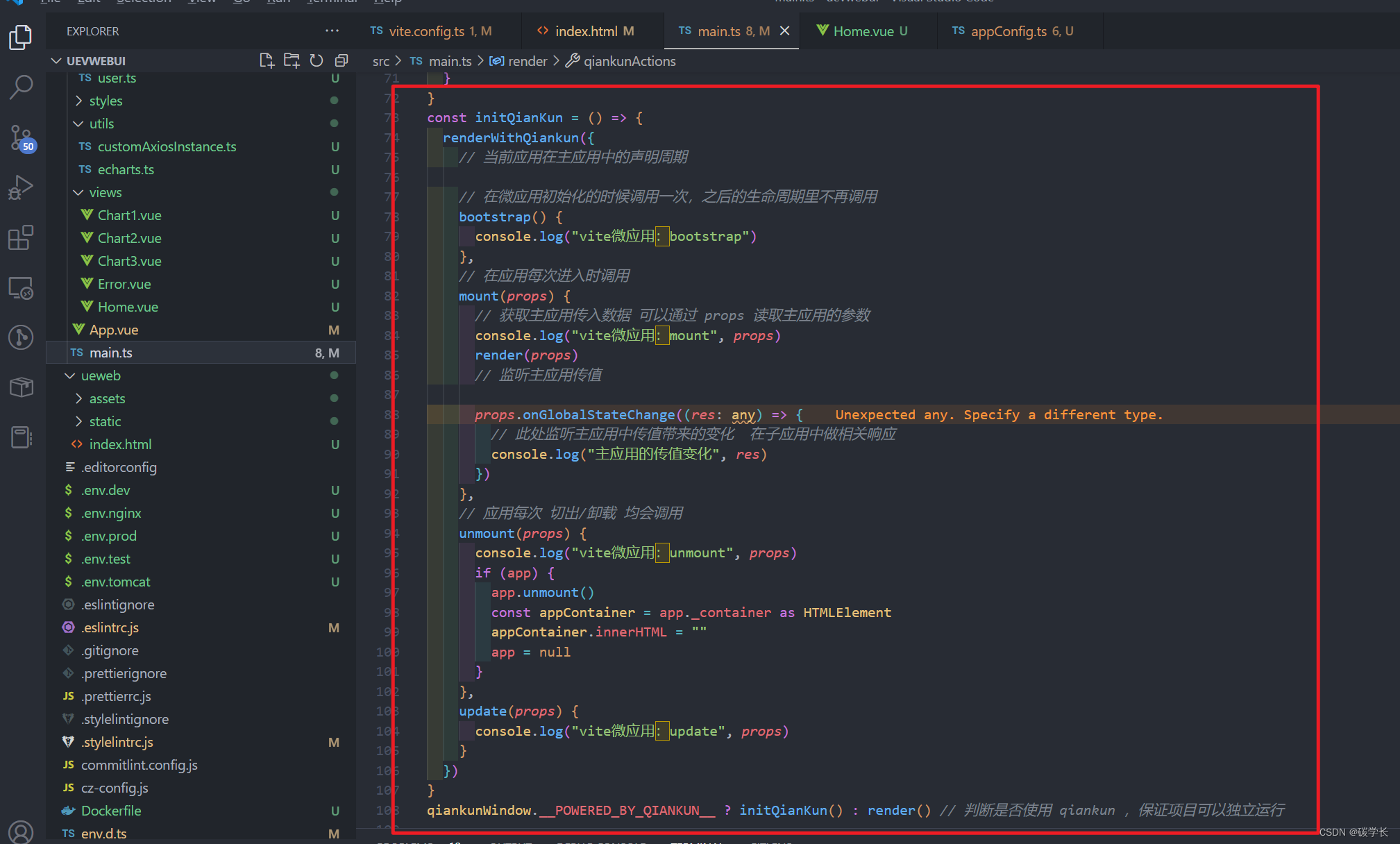This screenshot has height=844, width=1400.
Task: Collapse all folders in explorer
Action: [x=341, y=60]
